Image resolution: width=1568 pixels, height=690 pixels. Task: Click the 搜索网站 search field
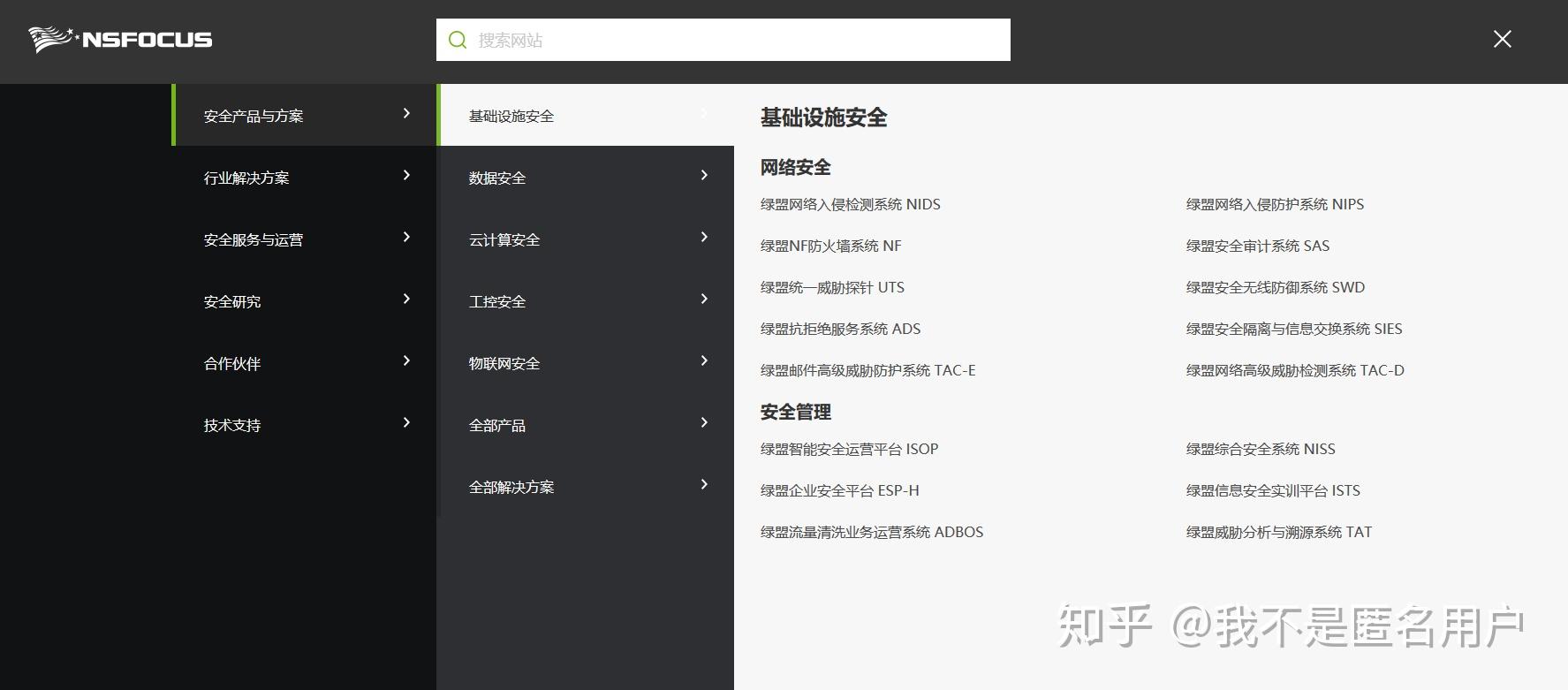tap(723, 40)
